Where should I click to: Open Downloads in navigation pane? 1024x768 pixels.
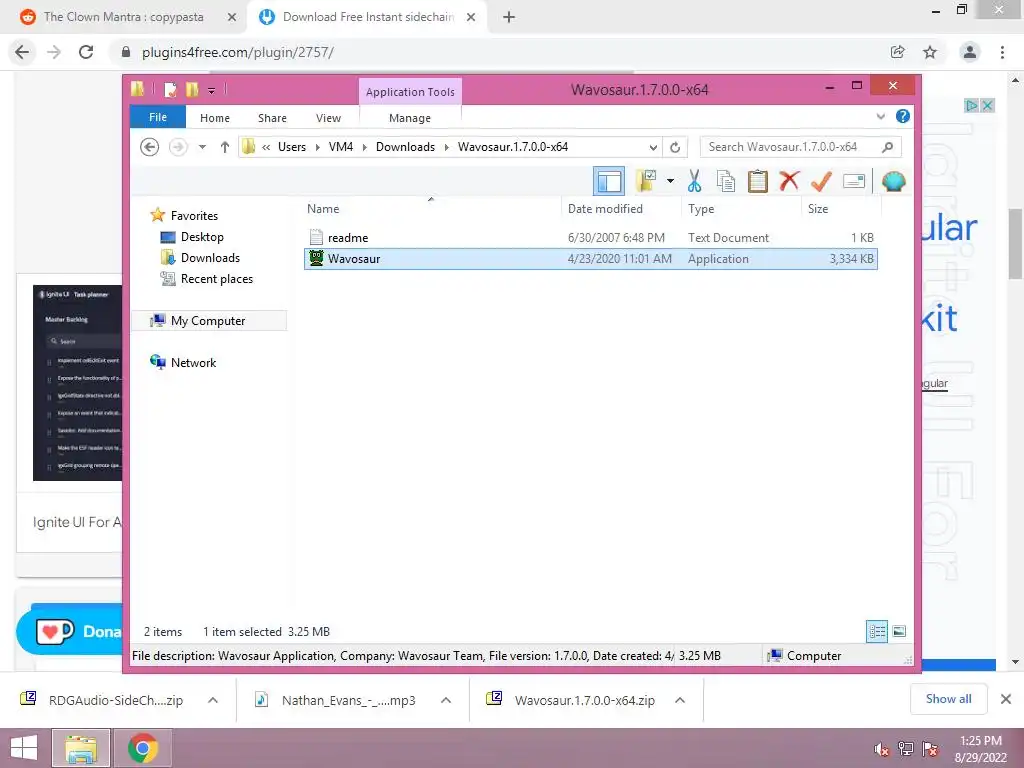(210, 258)
